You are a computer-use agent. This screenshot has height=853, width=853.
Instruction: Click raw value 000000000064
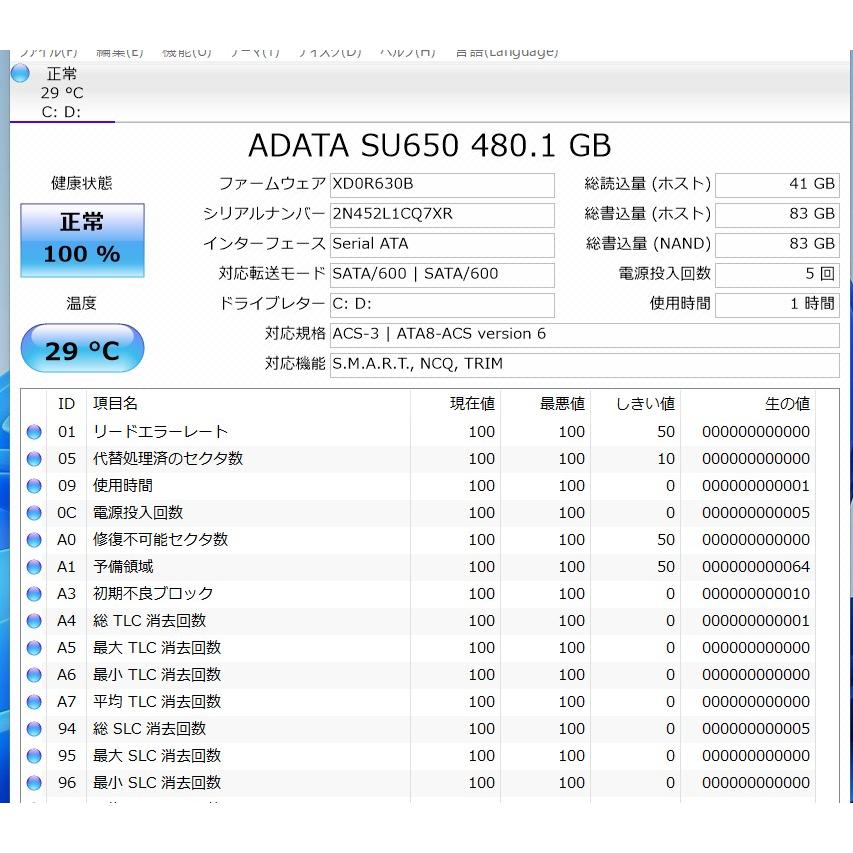click(x=756, y=567)
